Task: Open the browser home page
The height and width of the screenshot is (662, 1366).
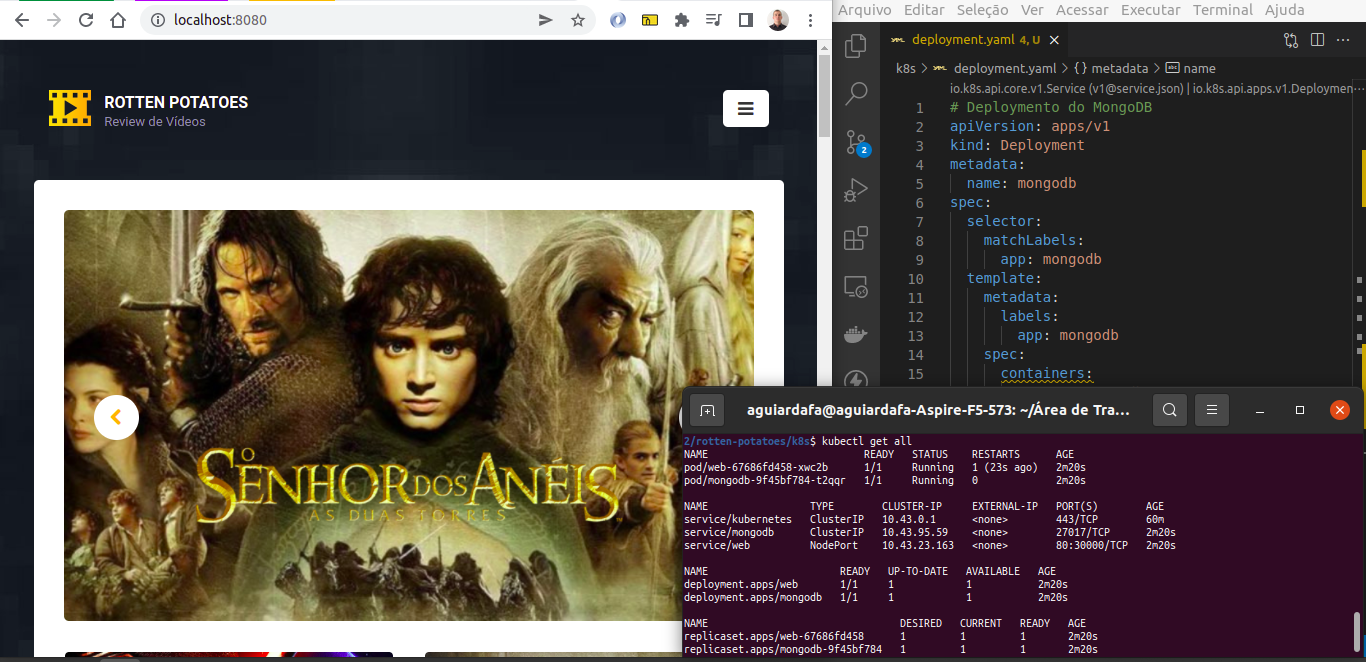Action: pos(118,20)
